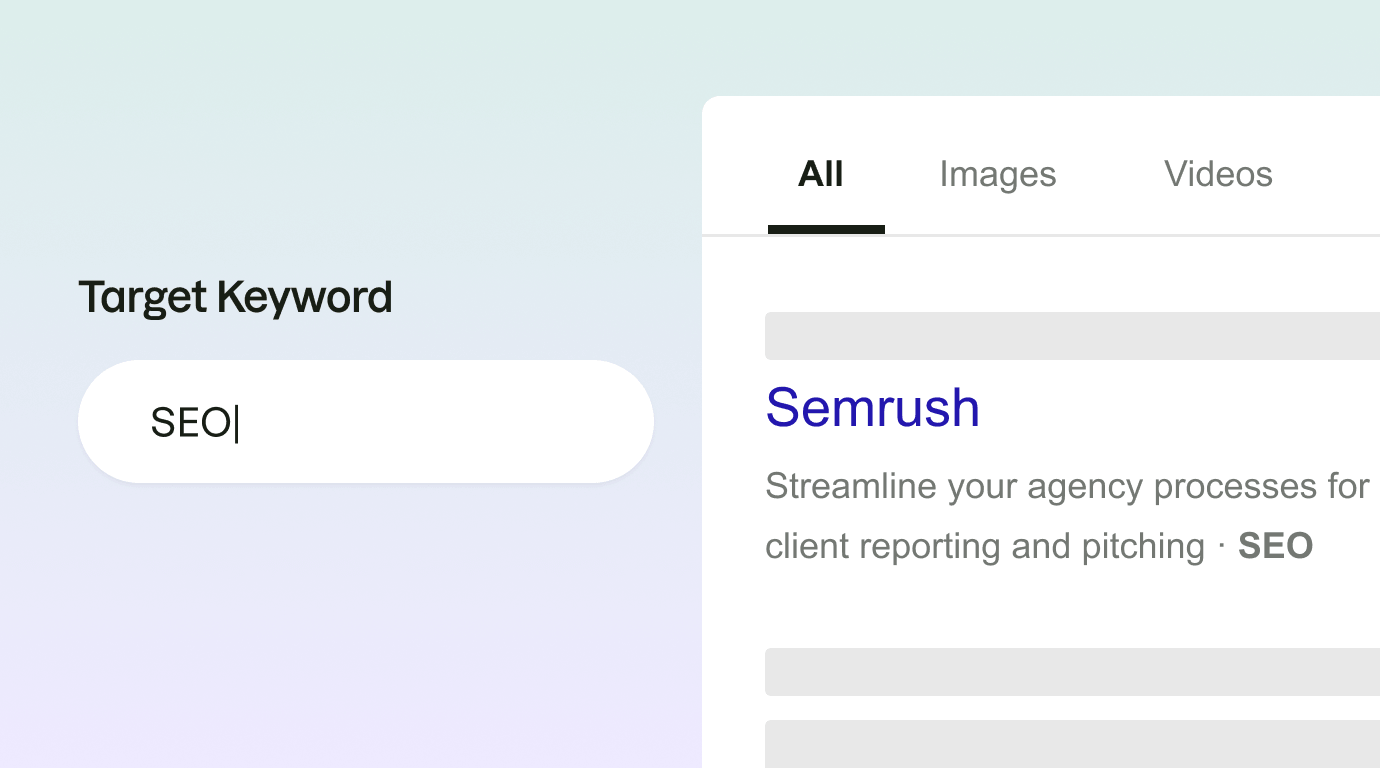This screenshot has height=768, width=1380.
Task: Open the Videos tab
Action: tap(1218, 174)
